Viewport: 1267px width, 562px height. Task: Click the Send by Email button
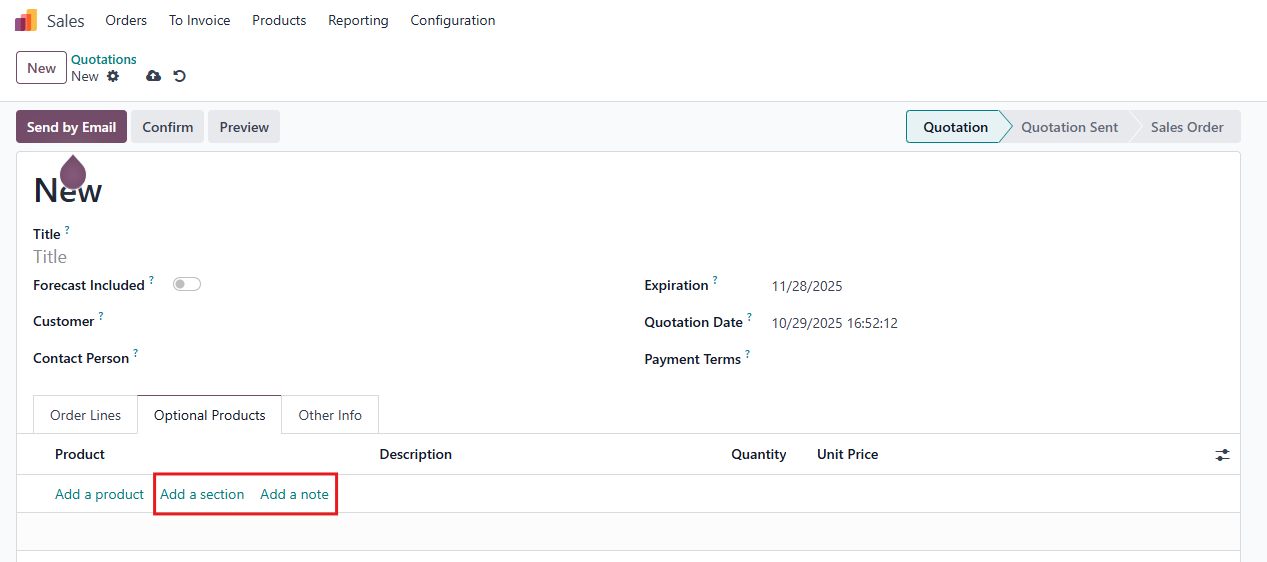pos(71,127)
